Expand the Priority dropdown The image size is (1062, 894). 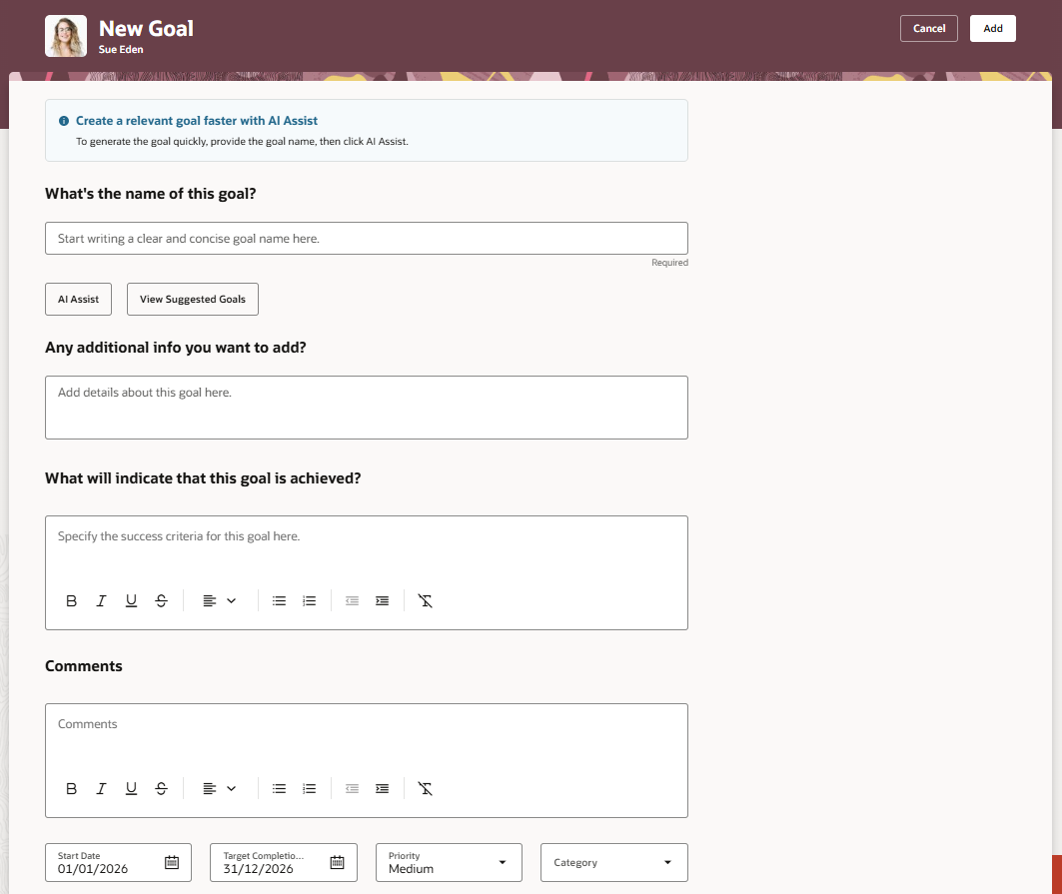coord(449,862)
